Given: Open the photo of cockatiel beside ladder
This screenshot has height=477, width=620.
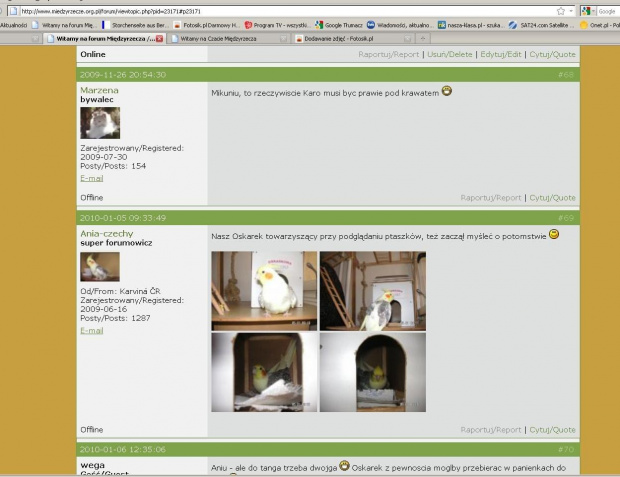Looking at the screenshot, I should click(373, 291).
